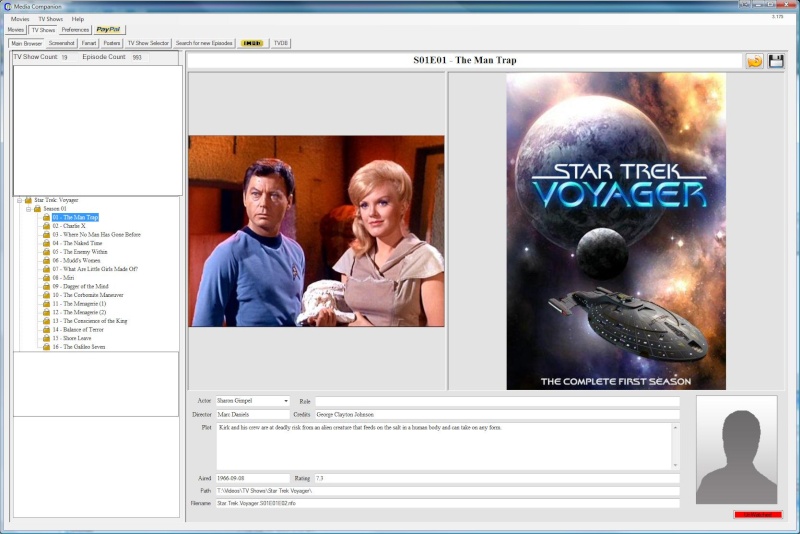Viewport: 800px width, 534px height.
Task: Click the TV Show Count value 19
Action: [64, 58]
